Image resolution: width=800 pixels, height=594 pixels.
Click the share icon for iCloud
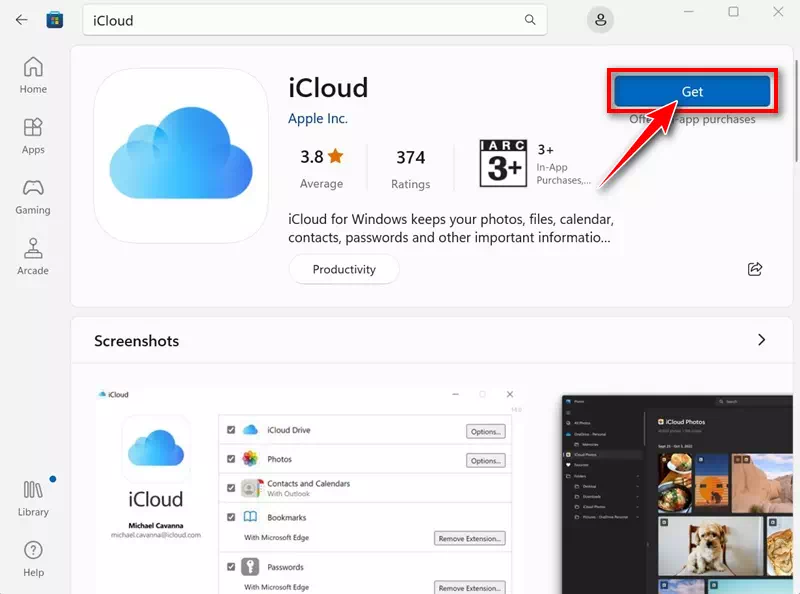coord(755,269)
